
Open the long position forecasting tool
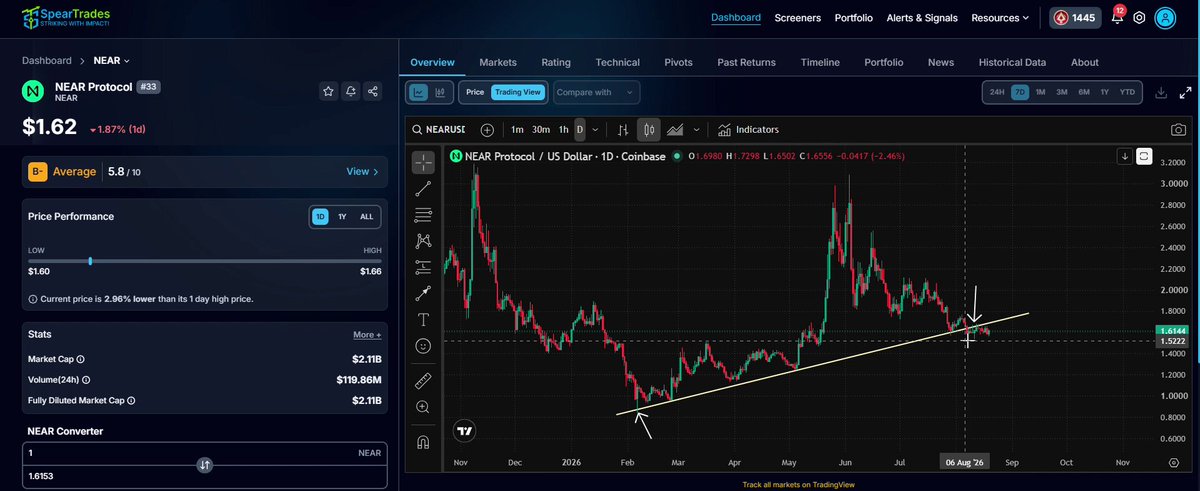(x=424, y=266)
